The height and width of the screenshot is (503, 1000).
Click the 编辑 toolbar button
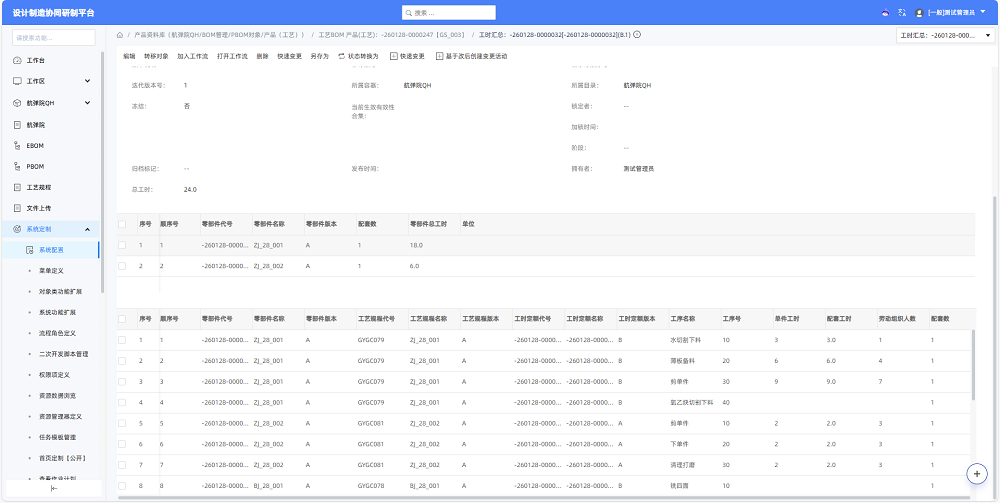coord(129,56)
